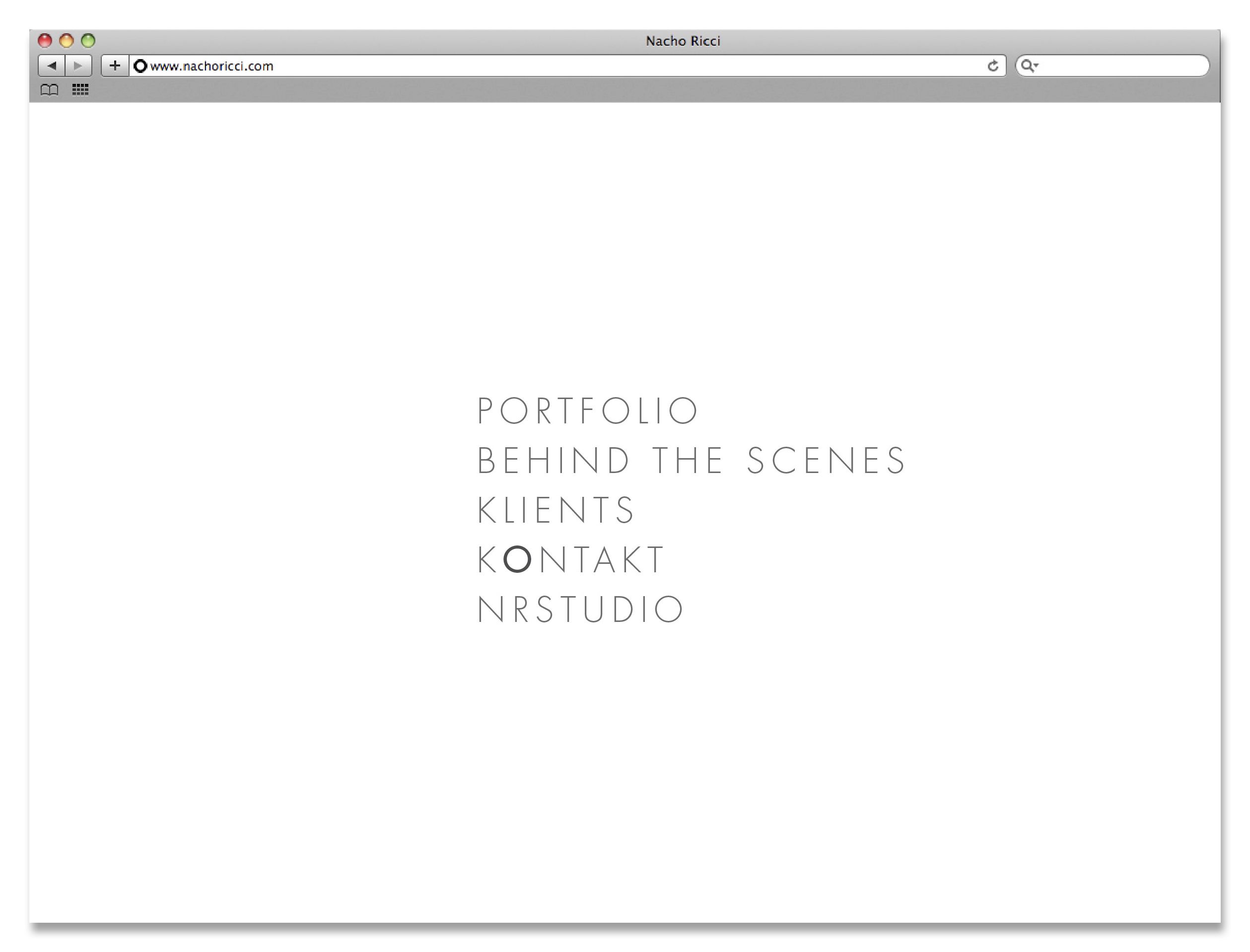
Task: Add a bookmark using the plus button
Action: 115,66
